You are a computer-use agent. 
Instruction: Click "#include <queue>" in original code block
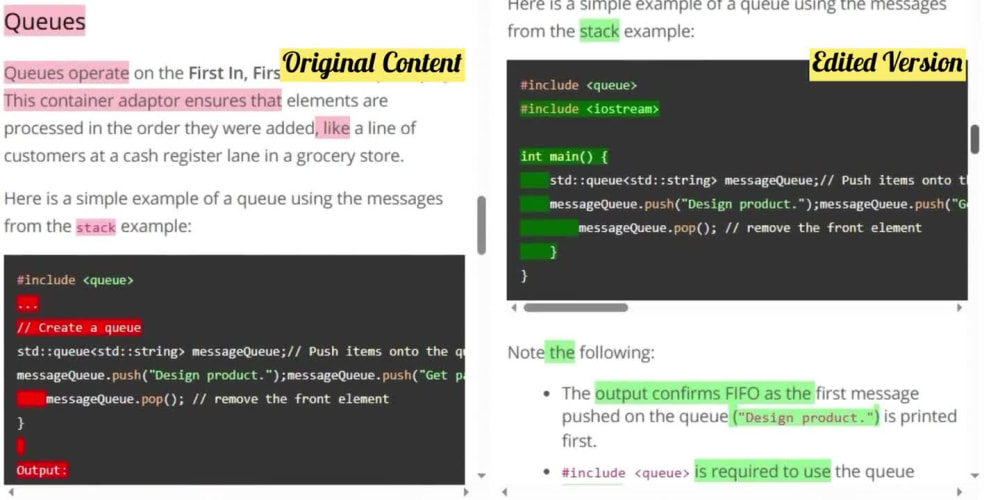pyautogui.click(x=75, y=280)
